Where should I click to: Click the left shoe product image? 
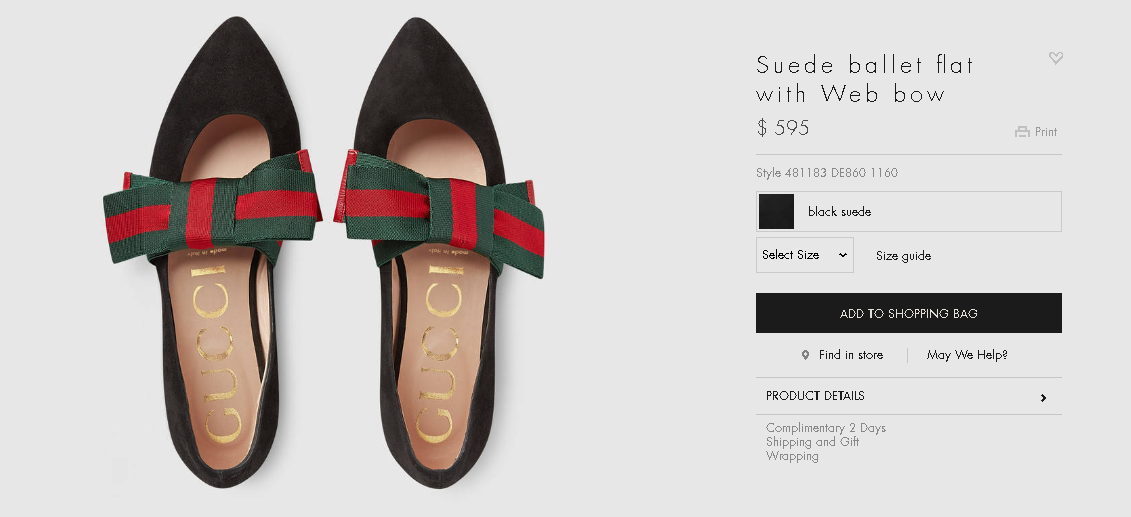click(x=214, y=252)
